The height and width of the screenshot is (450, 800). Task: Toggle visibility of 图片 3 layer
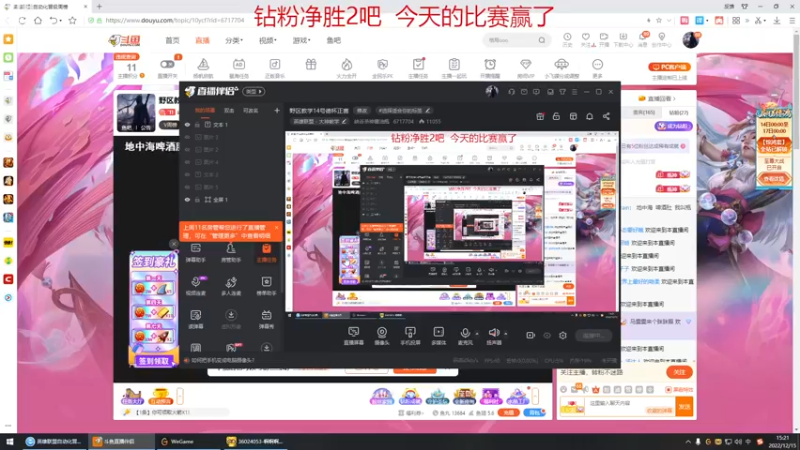tap(187, 137)
